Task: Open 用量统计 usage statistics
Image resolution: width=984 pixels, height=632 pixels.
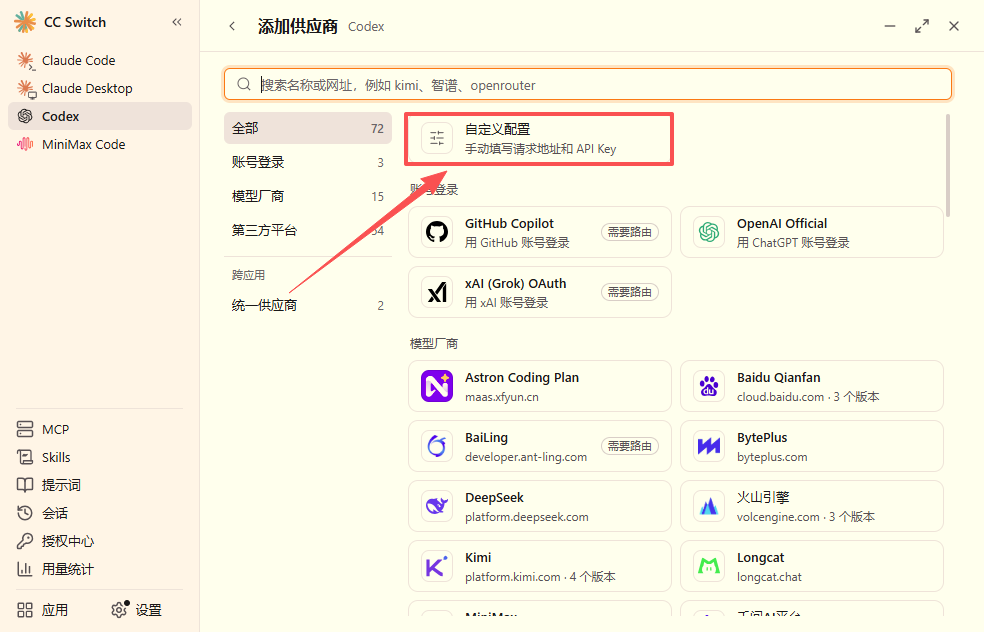Action: click(x=100, y=569)
